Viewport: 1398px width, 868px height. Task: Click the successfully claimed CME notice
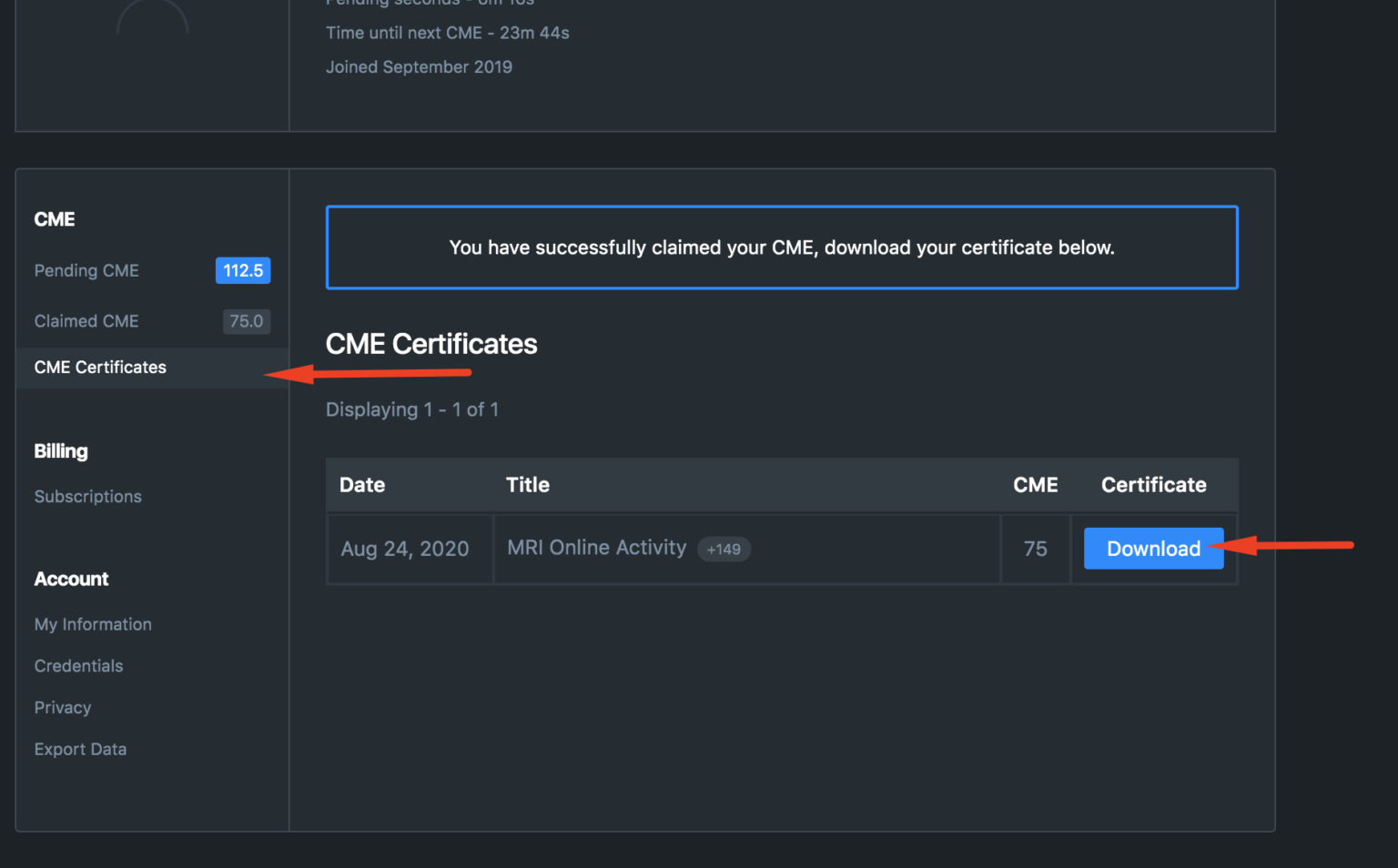coord(782,247)
